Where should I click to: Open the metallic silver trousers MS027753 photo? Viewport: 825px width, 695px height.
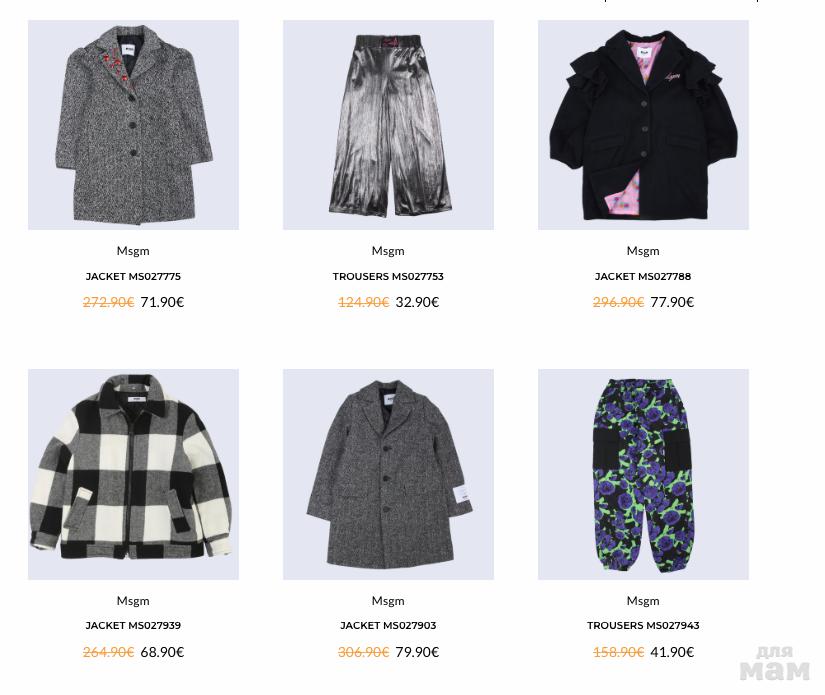click(388, 125)
